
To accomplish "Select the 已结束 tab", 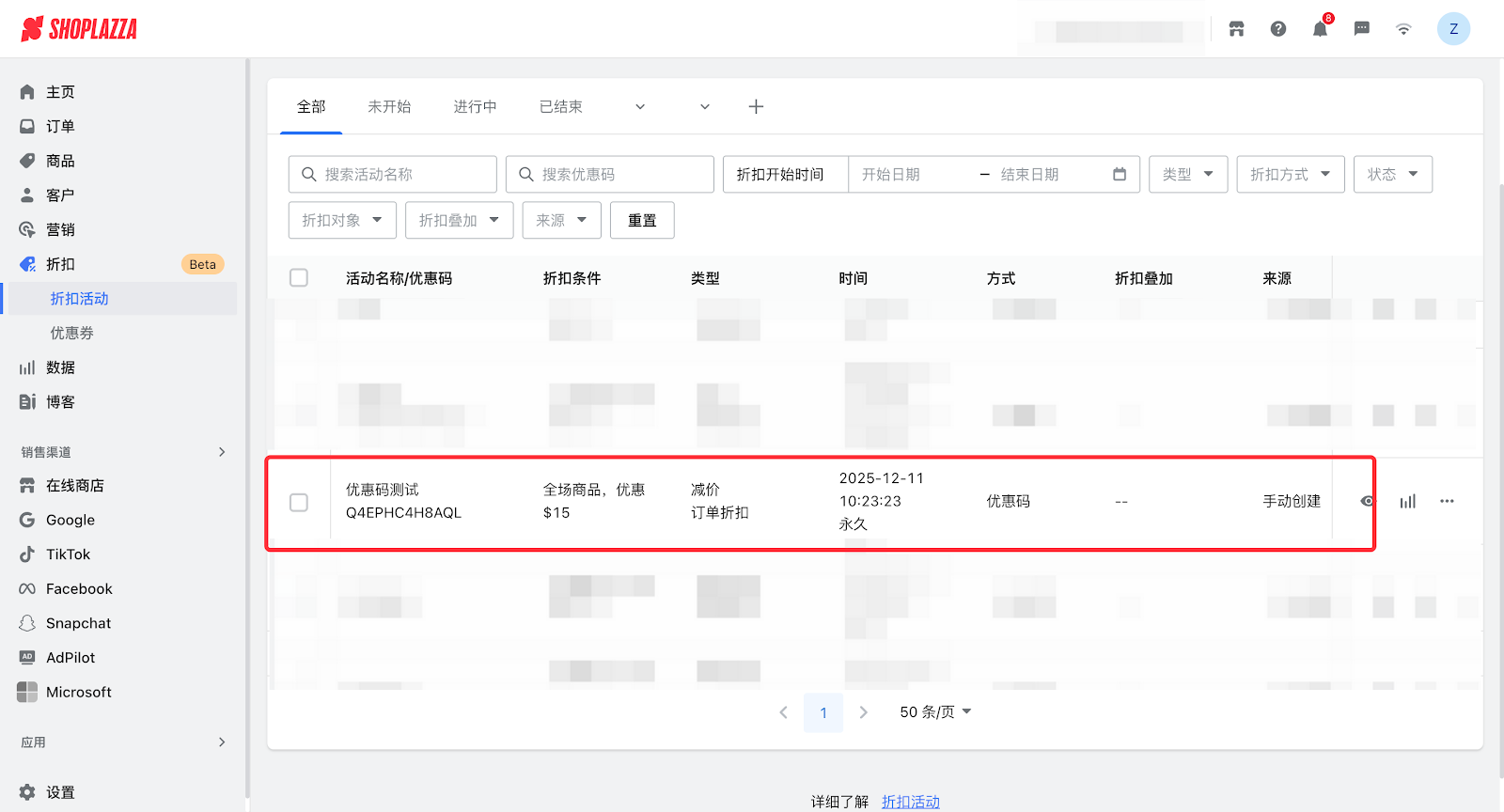I will [560, 107].
